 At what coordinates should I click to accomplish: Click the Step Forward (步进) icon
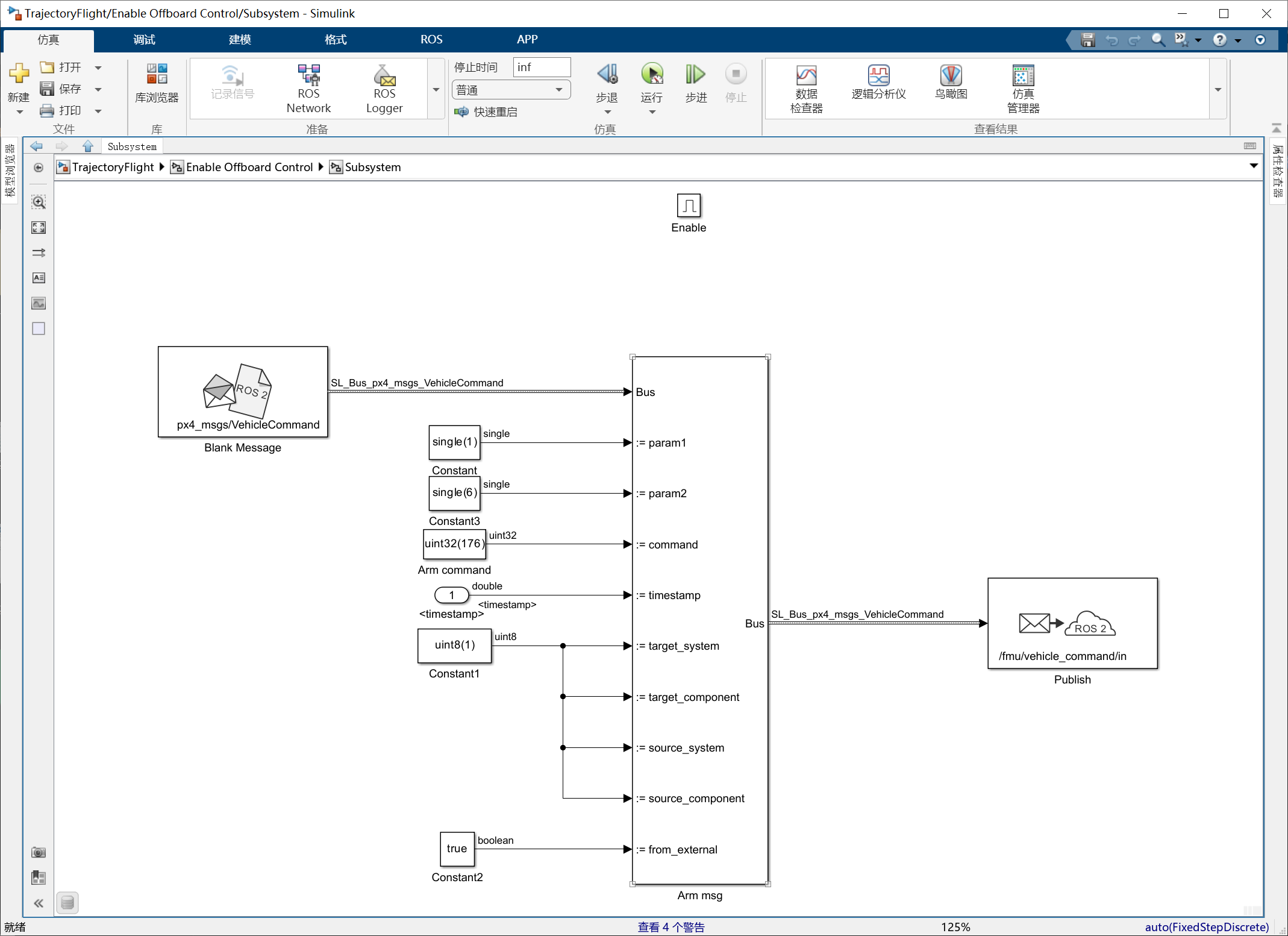(696, 74)
